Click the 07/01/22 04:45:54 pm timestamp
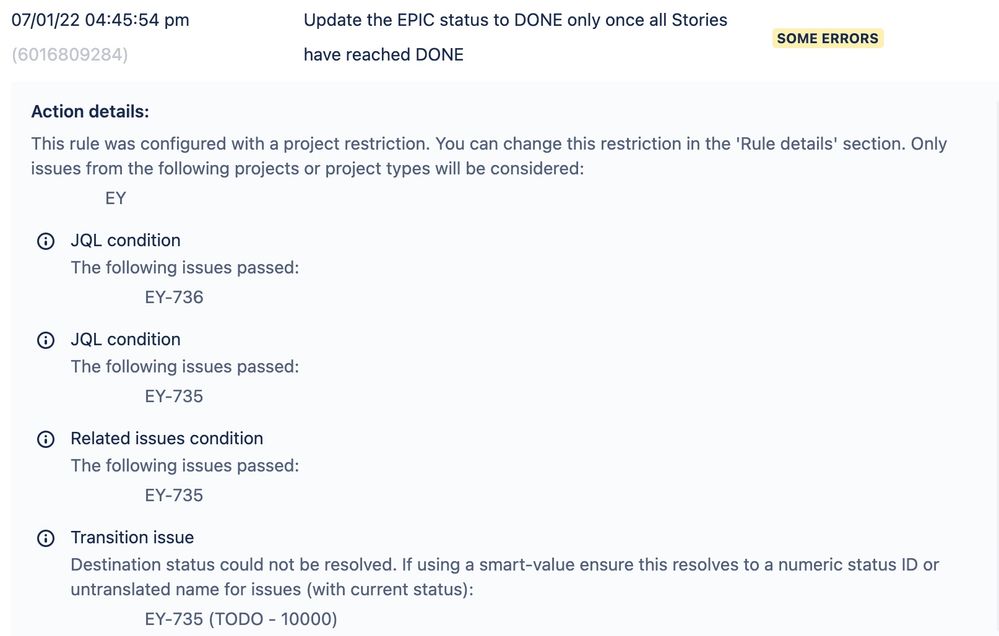999x636 pixels. coord(100,20)
